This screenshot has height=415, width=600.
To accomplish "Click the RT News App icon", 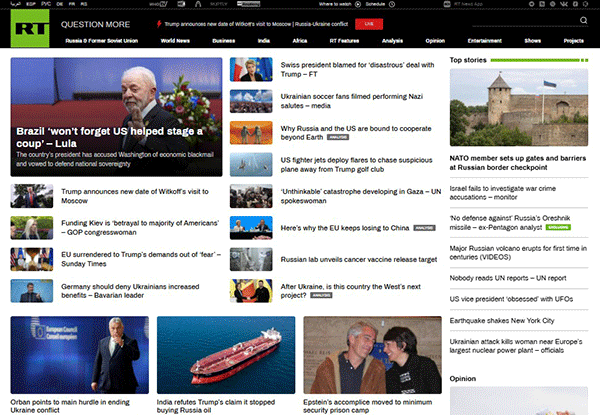I will point(447,4).
